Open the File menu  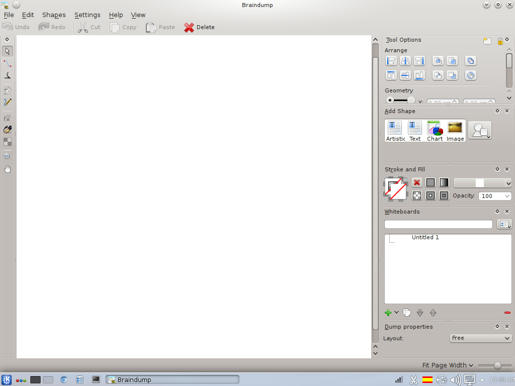point(9,15)
